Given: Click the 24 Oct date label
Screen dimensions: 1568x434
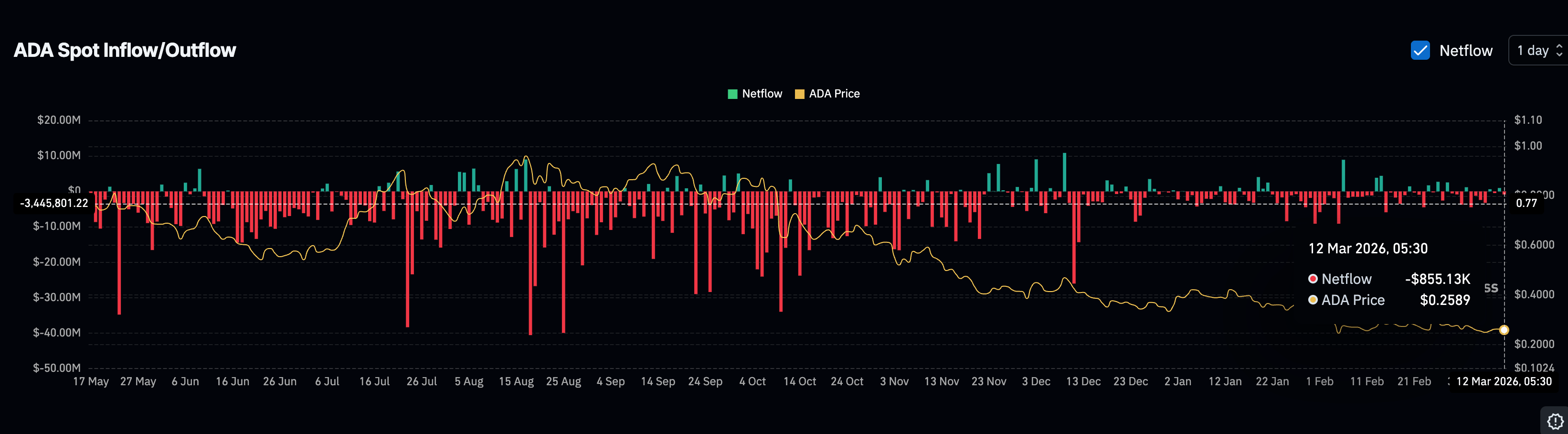Looking at the screenshot, I should click(848, 381).
